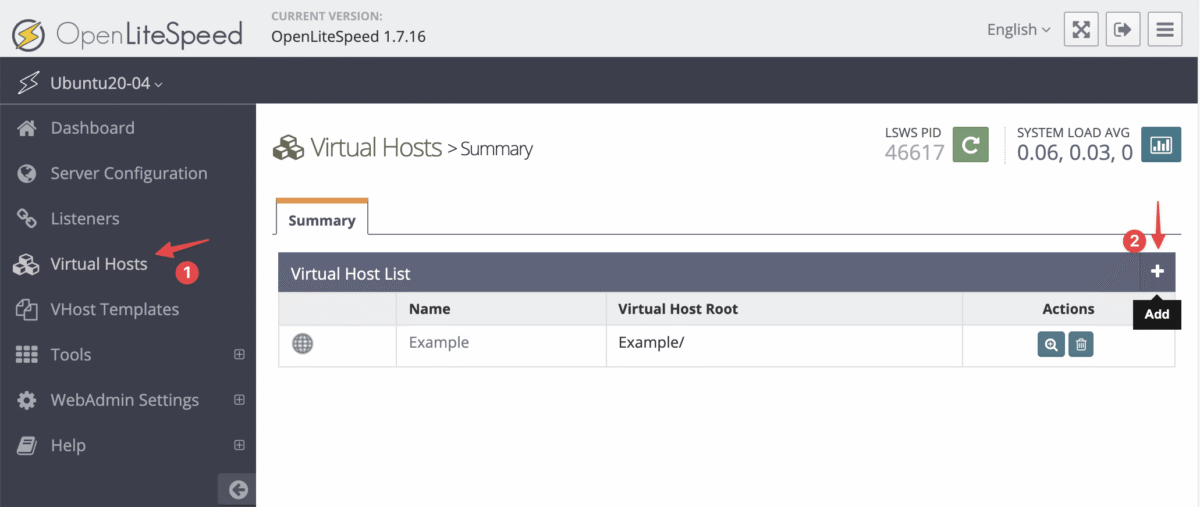Add a new virtual host
This screenshot has height=507, width=1200.
(x=1157, y=272)
